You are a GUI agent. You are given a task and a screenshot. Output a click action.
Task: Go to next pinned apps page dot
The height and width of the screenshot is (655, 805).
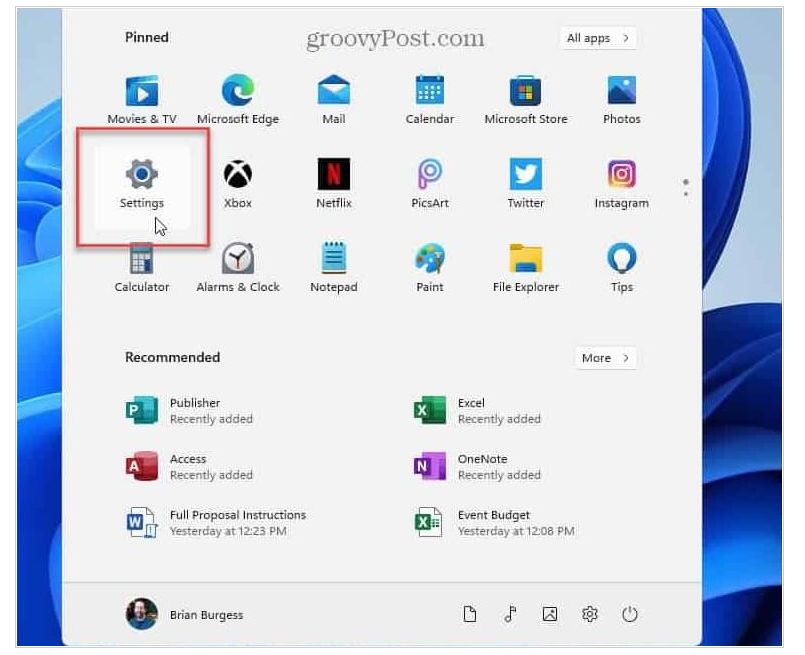tap(686, 194)
